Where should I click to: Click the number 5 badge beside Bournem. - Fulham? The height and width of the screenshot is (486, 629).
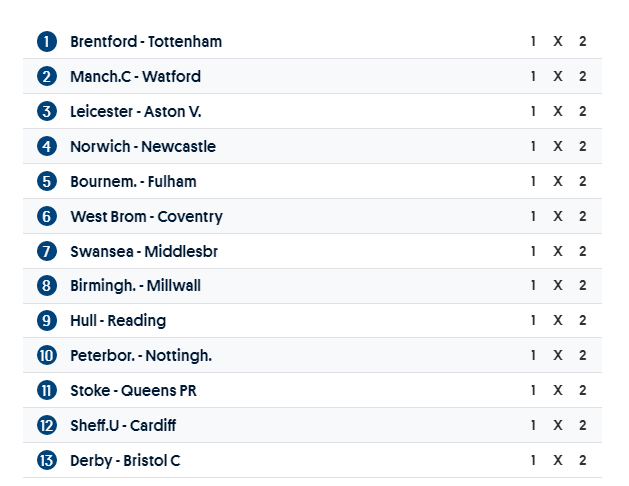coord(47,182)
